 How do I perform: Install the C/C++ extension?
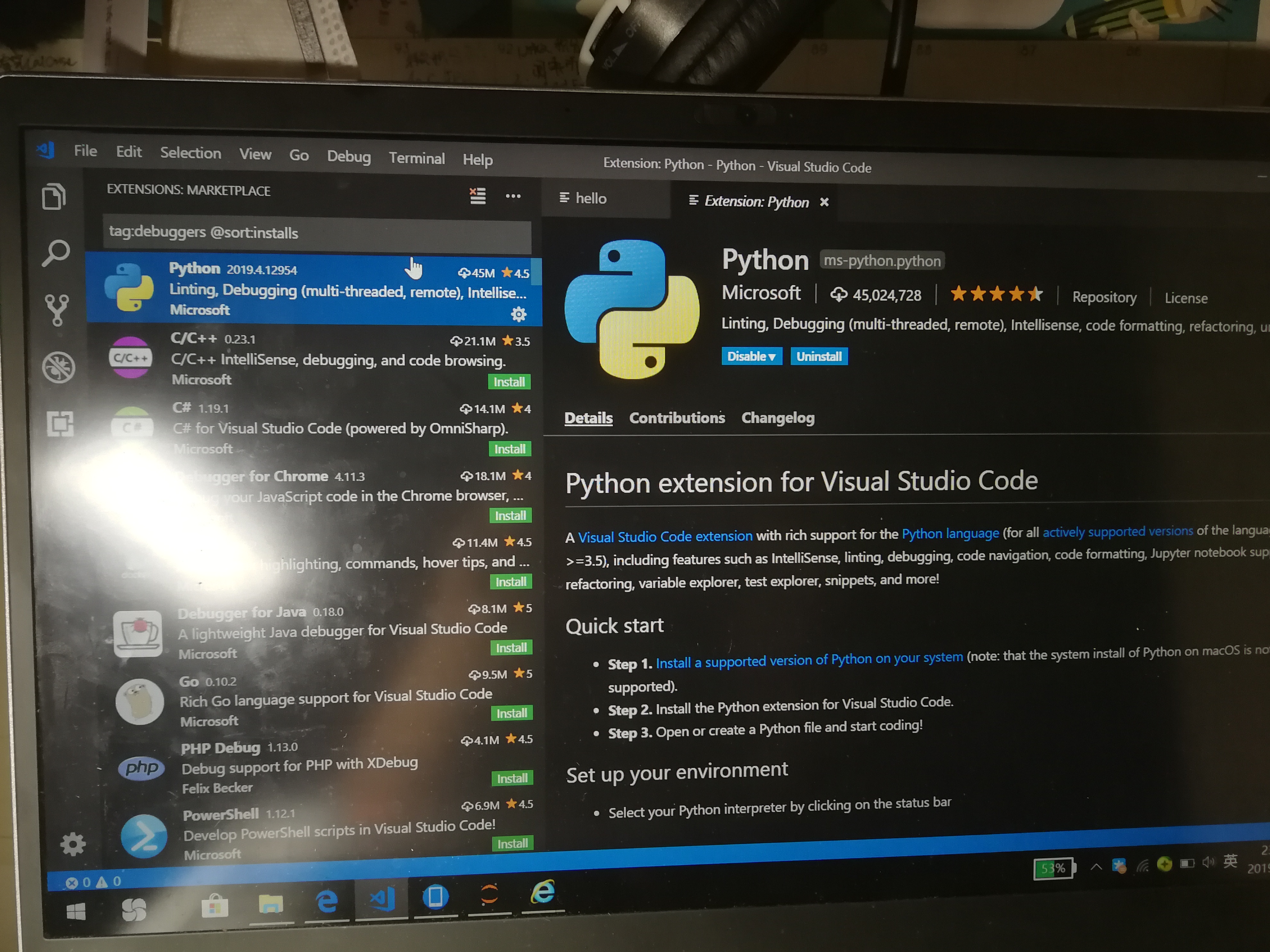509,382
